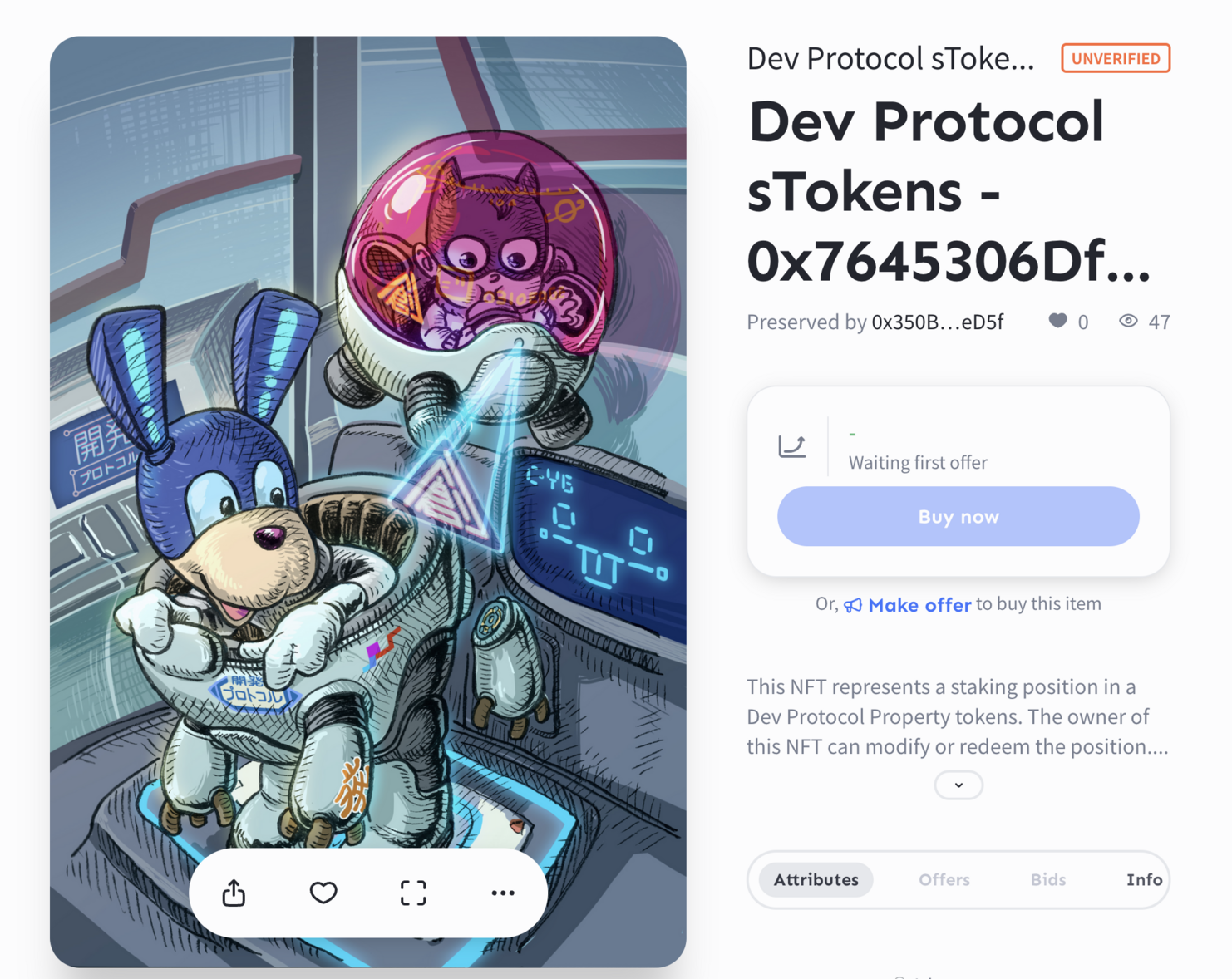Image resolution: width=1232 pixels, height=979 pixels.
Task: Click the truncated NFT description text
Action: pos(958,716)
